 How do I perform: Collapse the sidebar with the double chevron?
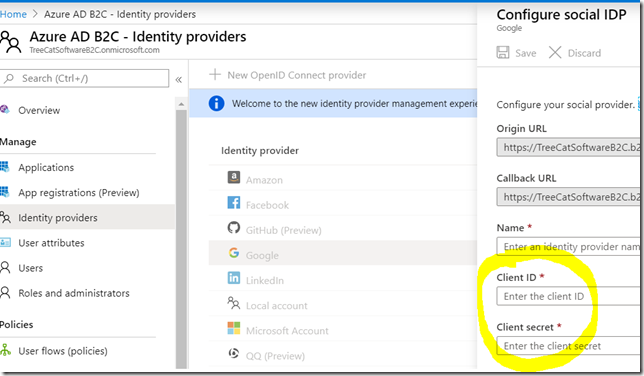pyautogui.click(x=179, y=80)
